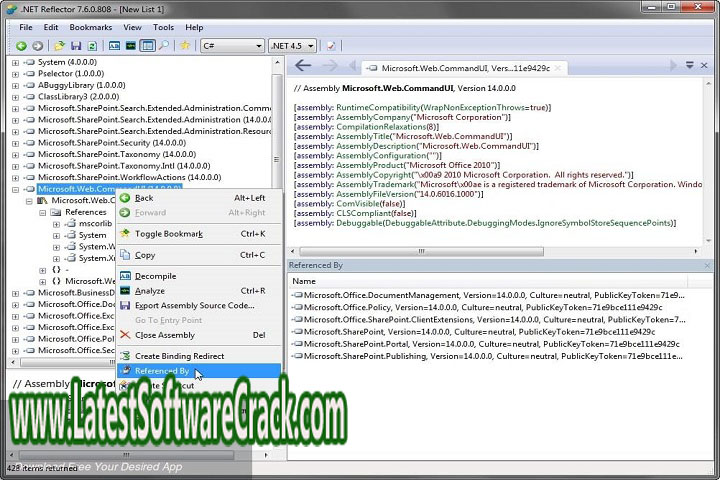
Task: Click the AssemblyCompany attribute link
Action: click(x=373, y=117)
